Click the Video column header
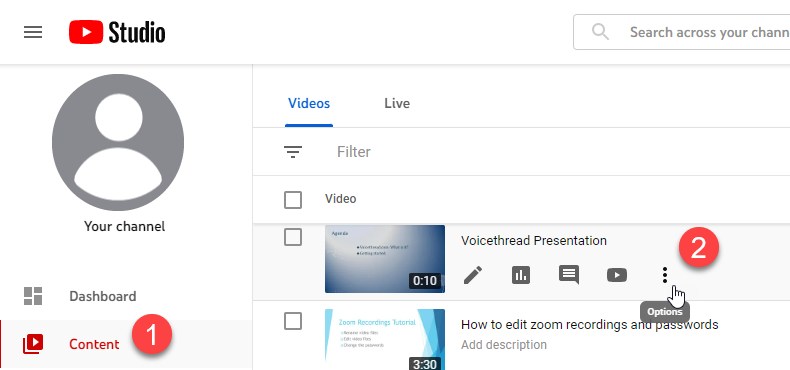 click(341, 199)
